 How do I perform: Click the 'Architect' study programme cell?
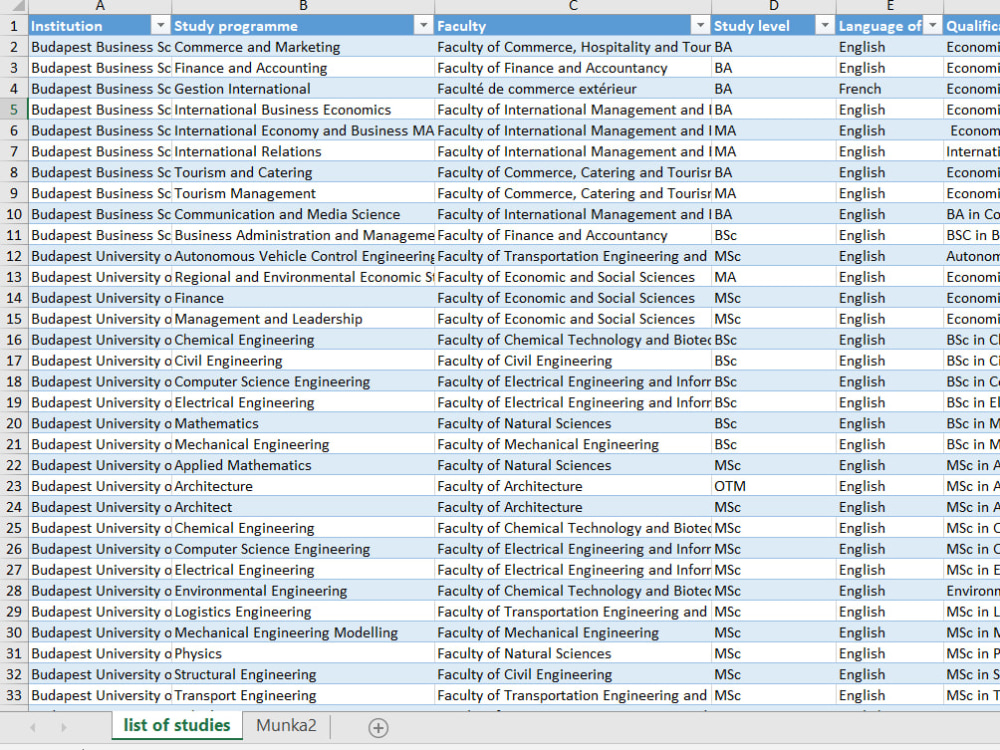tap(303, 508)
